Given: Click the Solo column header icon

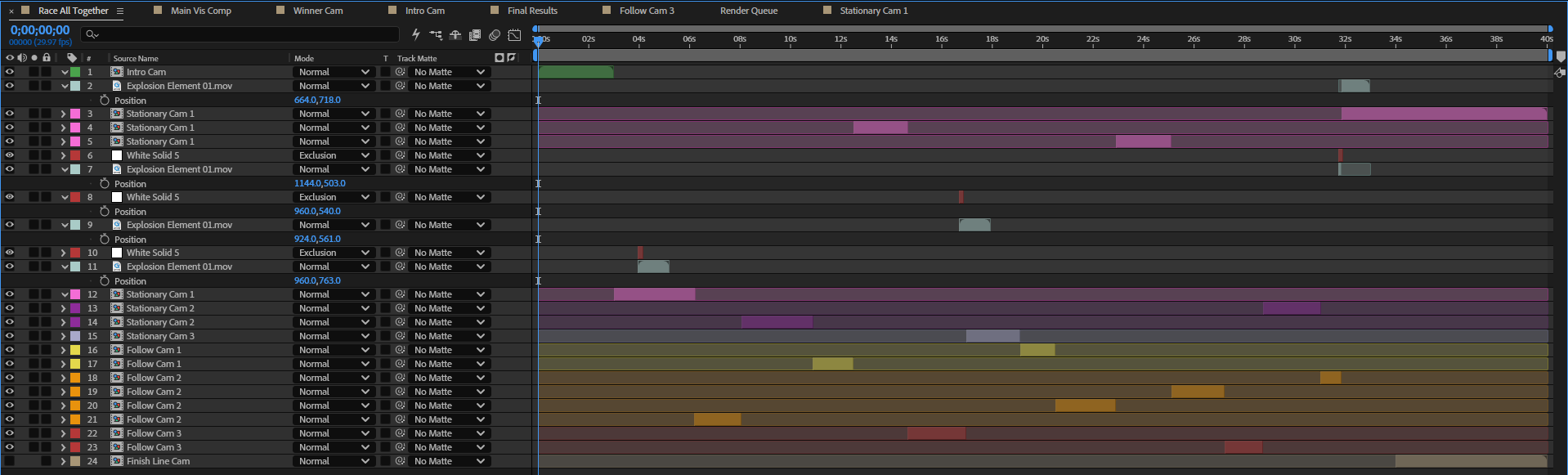Looking at the screenshot, I should pyautogui.click(x=34, y=58).
